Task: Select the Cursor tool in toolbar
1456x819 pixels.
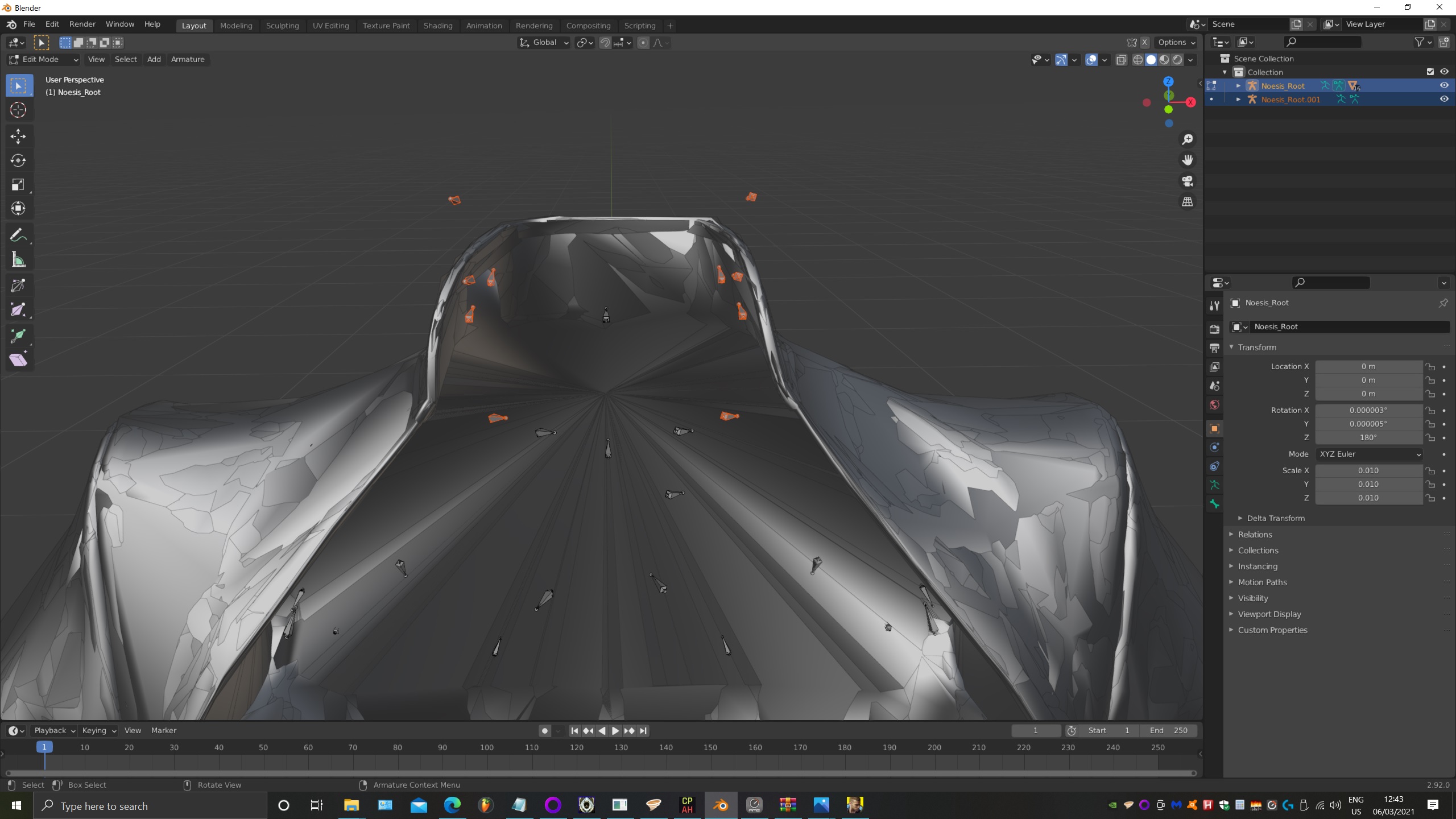Action: 18,110
